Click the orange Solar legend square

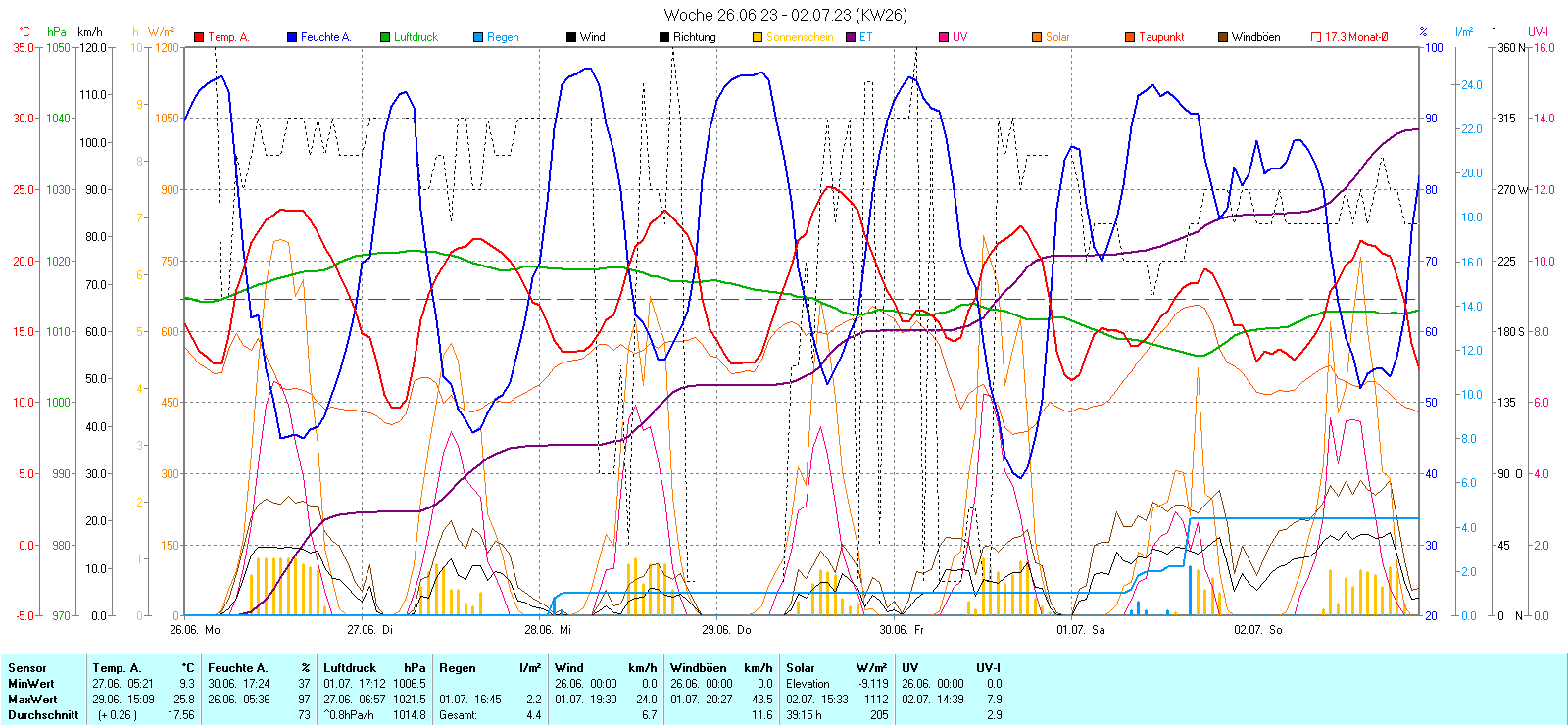click(1037, 37)
